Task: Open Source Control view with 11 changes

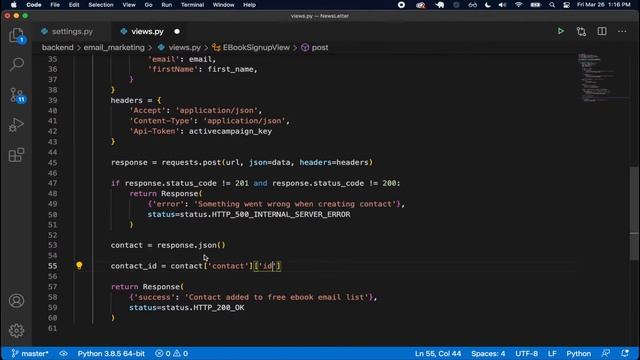Action: pos(17,95)
